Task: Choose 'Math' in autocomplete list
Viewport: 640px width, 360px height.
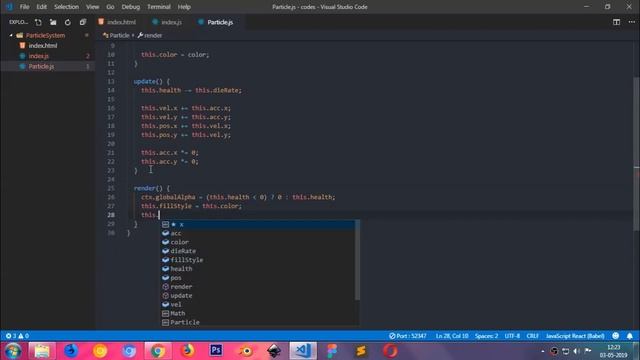Action: (x=258, y=313)
